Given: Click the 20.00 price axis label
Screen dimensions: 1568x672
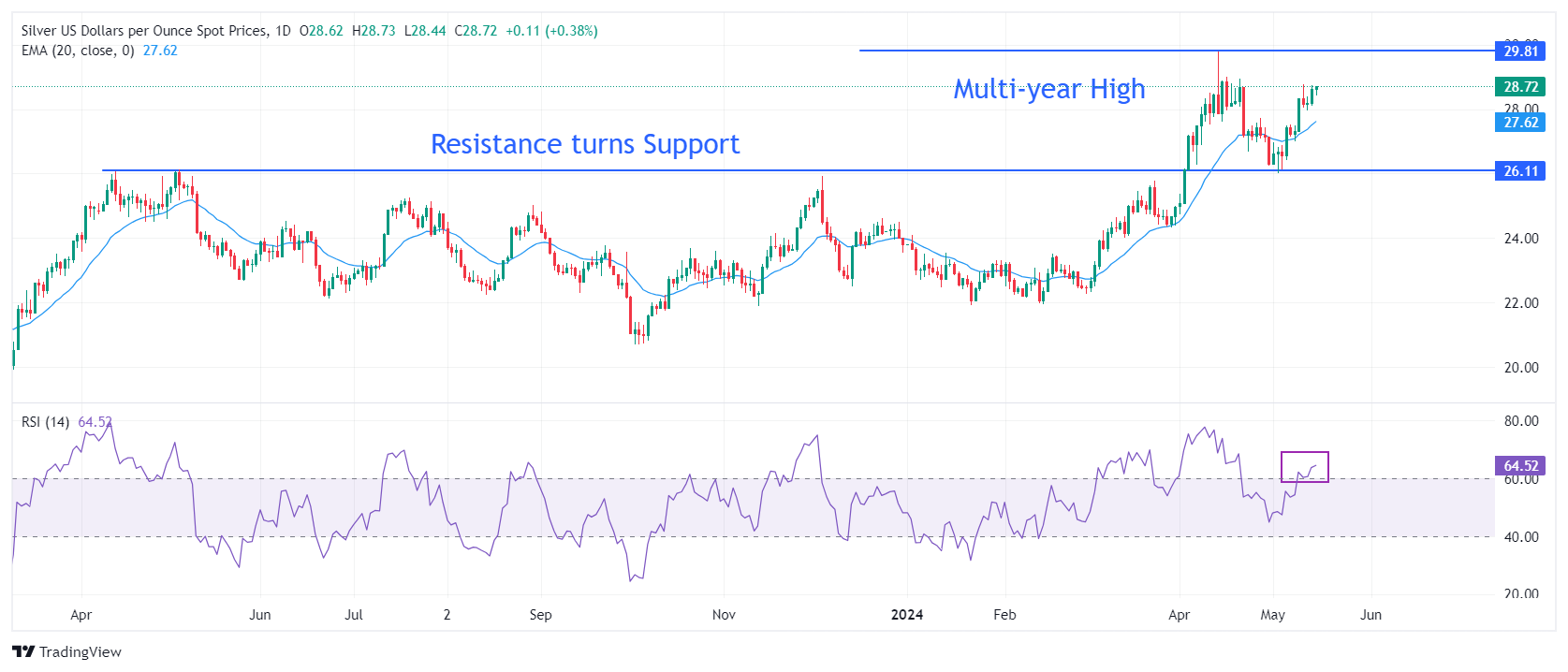Looking at the screenshot, I should pos(1520,368).
